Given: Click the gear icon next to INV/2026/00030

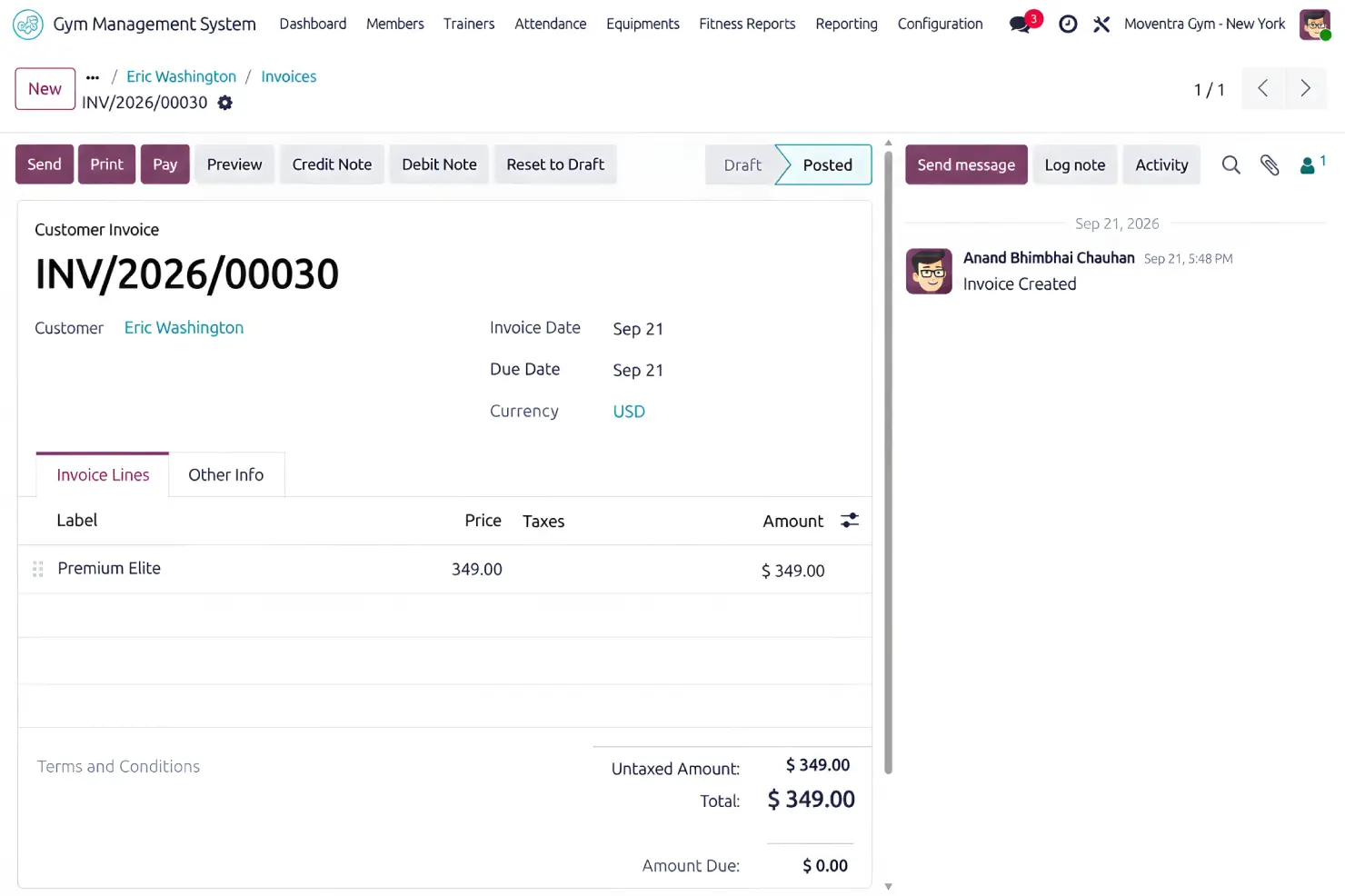Looking at the screenshot, I should 225,103.
